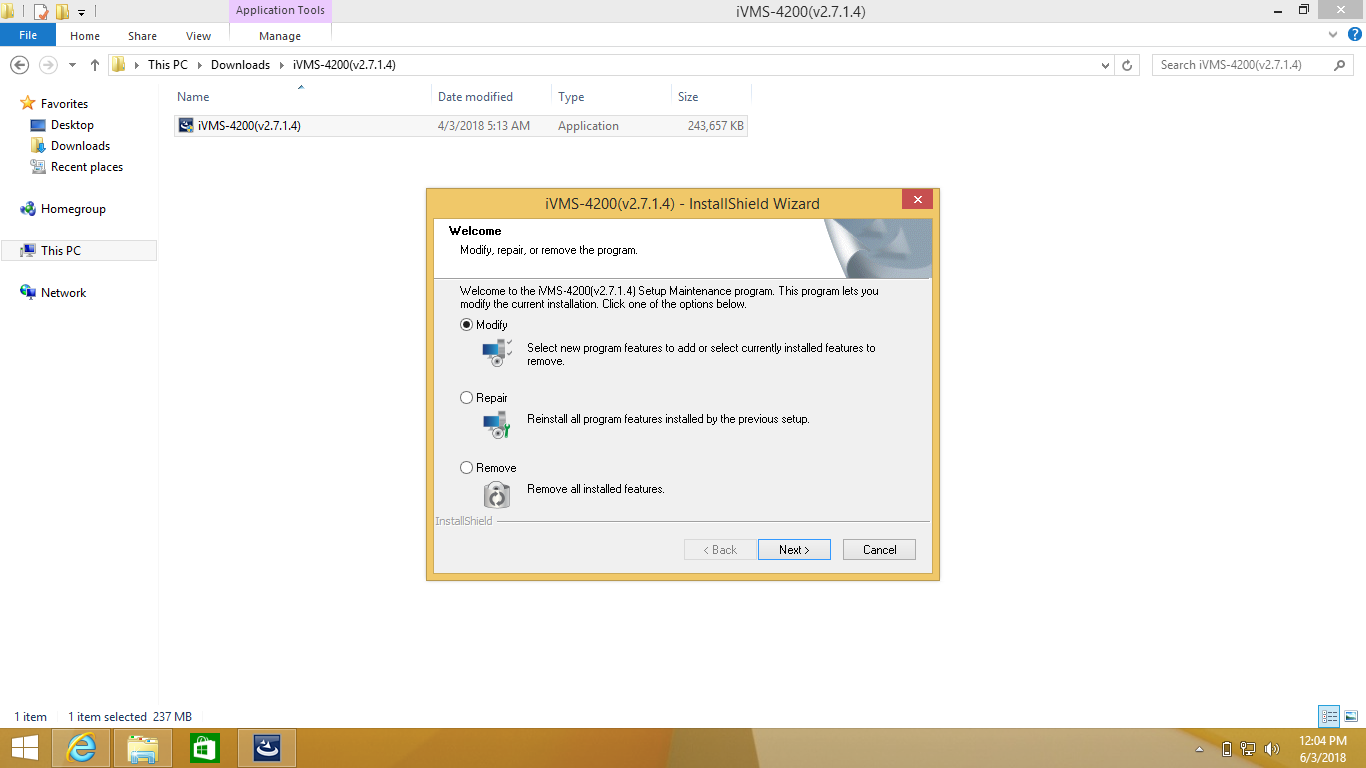Open File Explorer from the taskbar
This screenshot has width=1366, height=768.
point(143,748)
